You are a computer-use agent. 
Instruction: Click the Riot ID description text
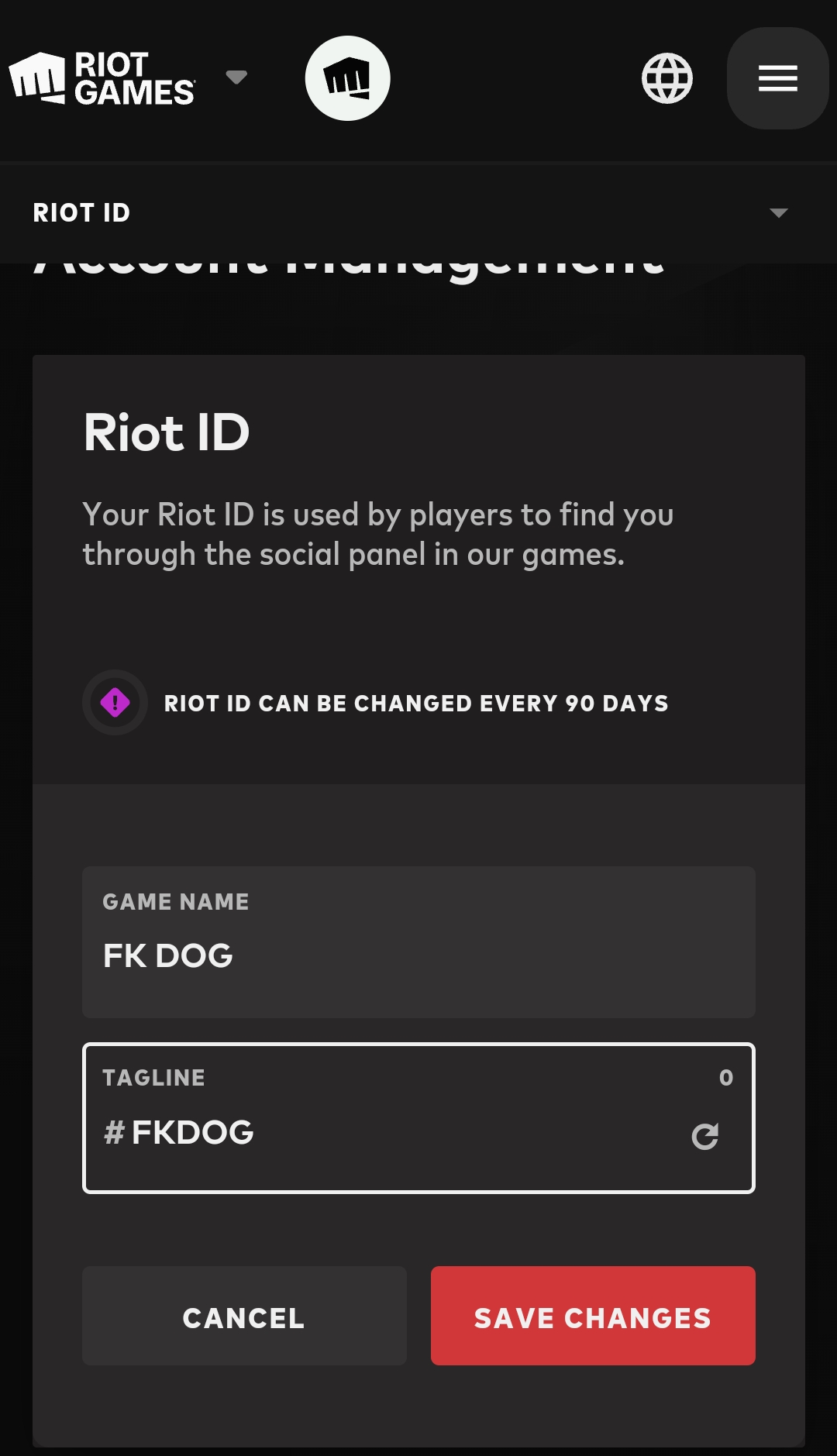point(378,535)
